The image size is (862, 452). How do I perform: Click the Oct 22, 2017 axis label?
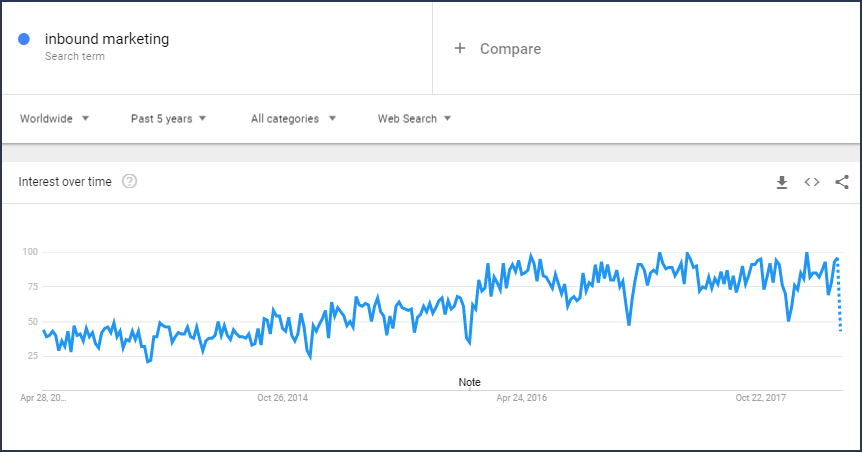pos(762,398)
